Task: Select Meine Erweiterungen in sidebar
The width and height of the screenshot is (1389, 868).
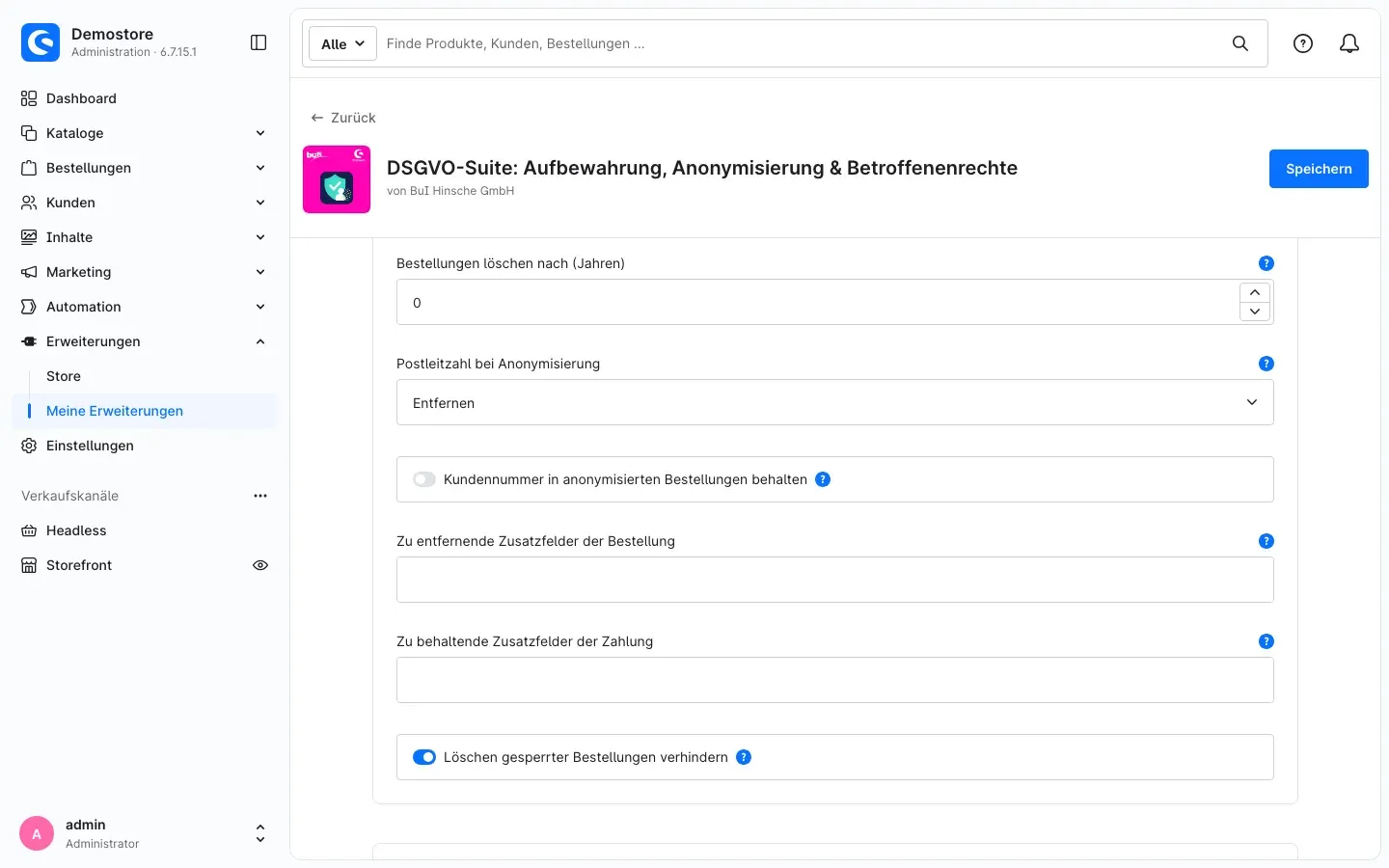Action: click(145, 411)
